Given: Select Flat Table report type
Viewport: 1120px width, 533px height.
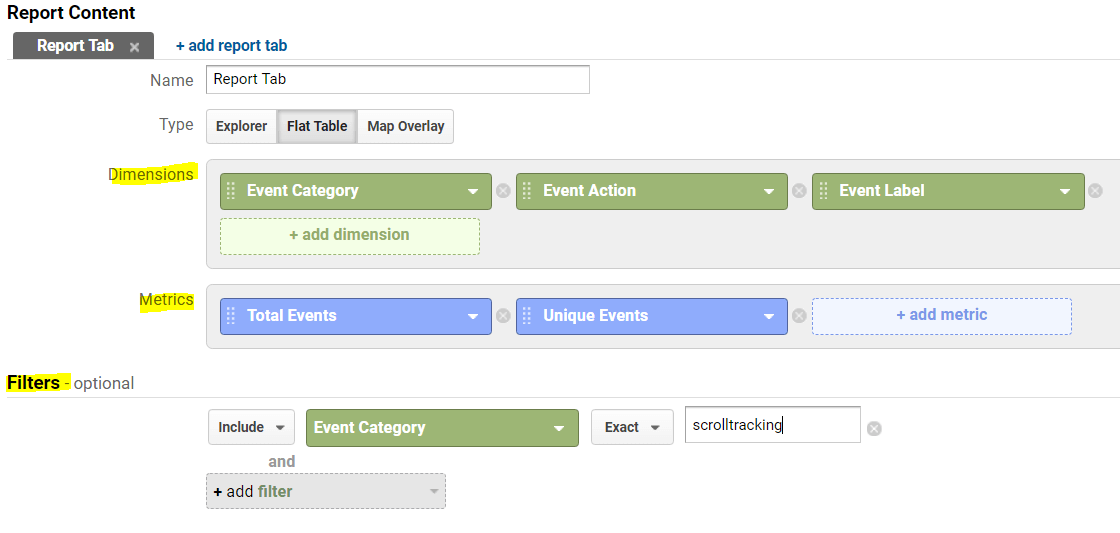Looking at the screenshot, I should pyautogui.click(x=317, y=126).
